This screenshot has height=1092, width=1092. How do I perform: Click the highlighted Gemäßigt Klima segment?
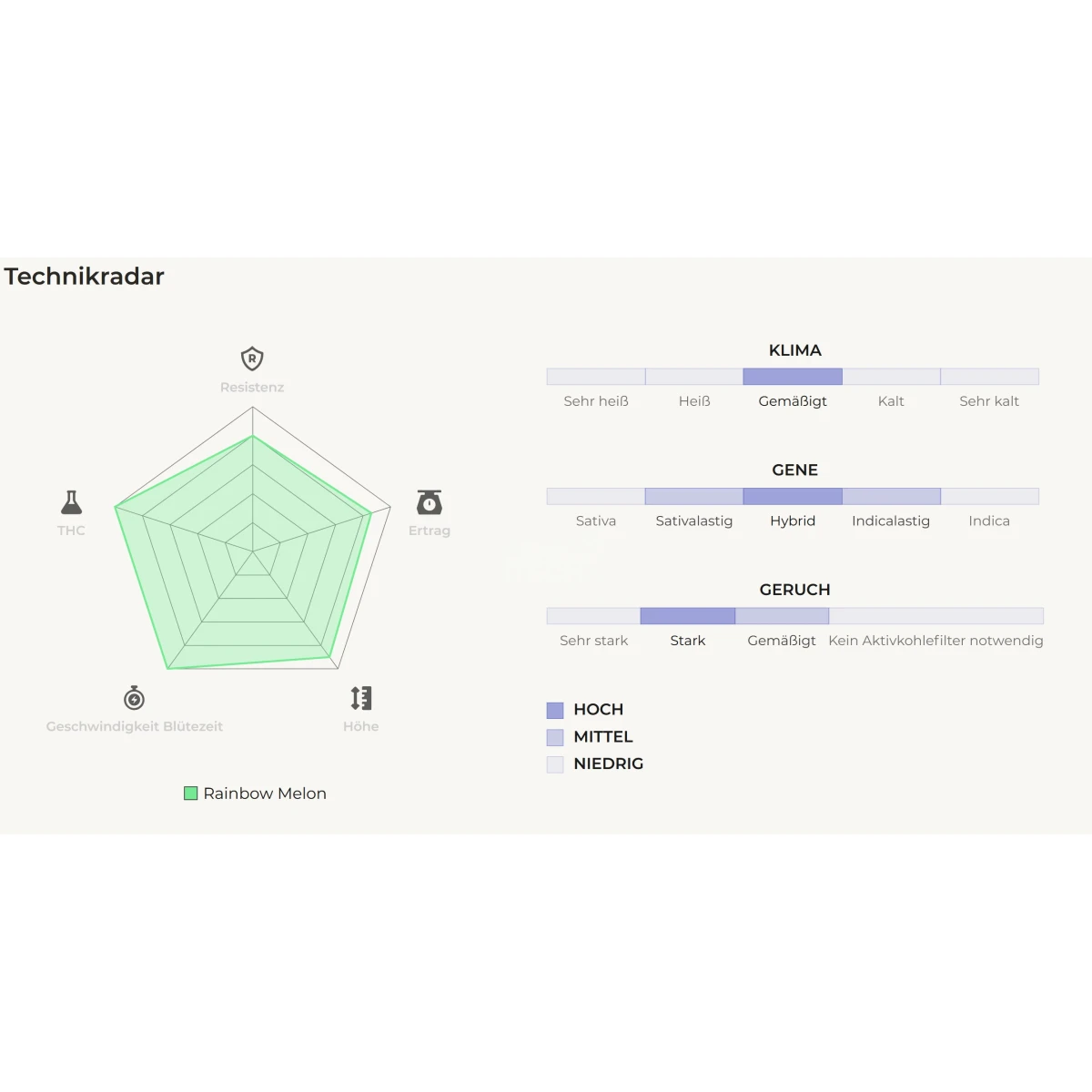(x=793, y=377)
